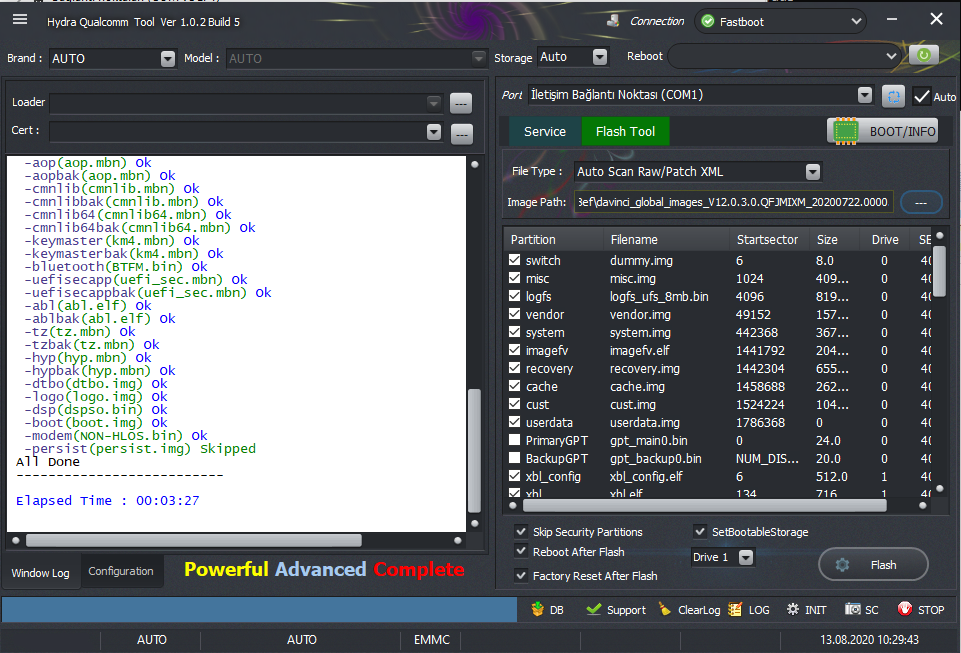Viewport: 961px width, 653px height.
Task: Expand the Loader dropdown
Action: click(x=433, y=103)
